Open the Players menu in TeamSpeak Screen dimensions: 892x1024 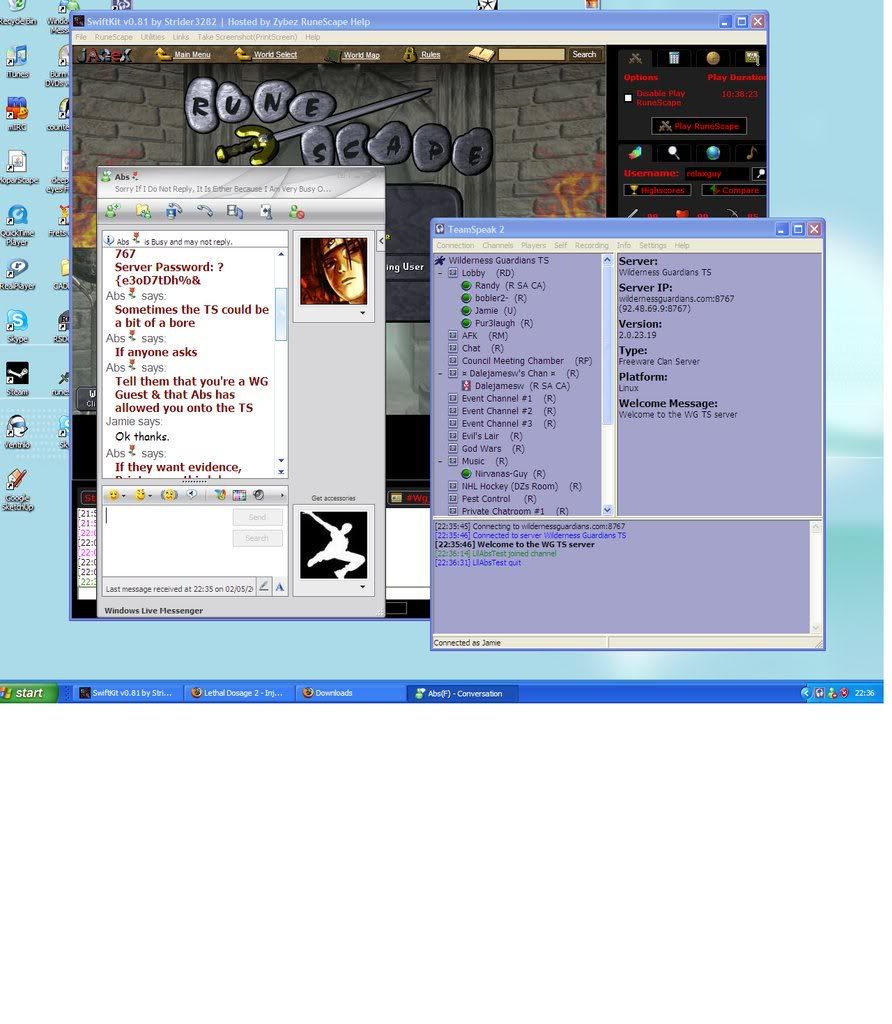click(x=533, y=246)
